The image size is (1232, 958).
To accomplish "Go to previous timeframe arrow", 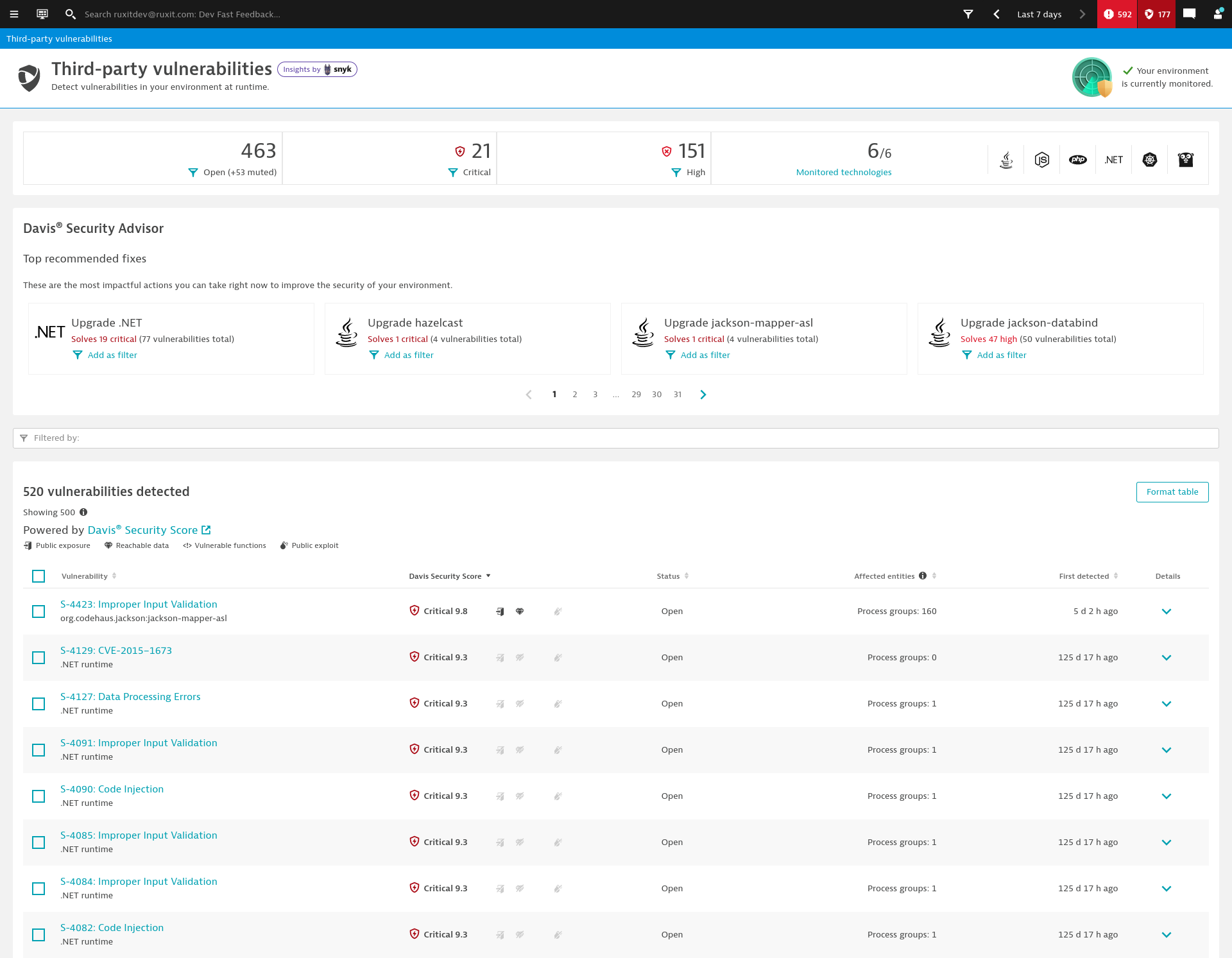I will (x=997, y=14).
